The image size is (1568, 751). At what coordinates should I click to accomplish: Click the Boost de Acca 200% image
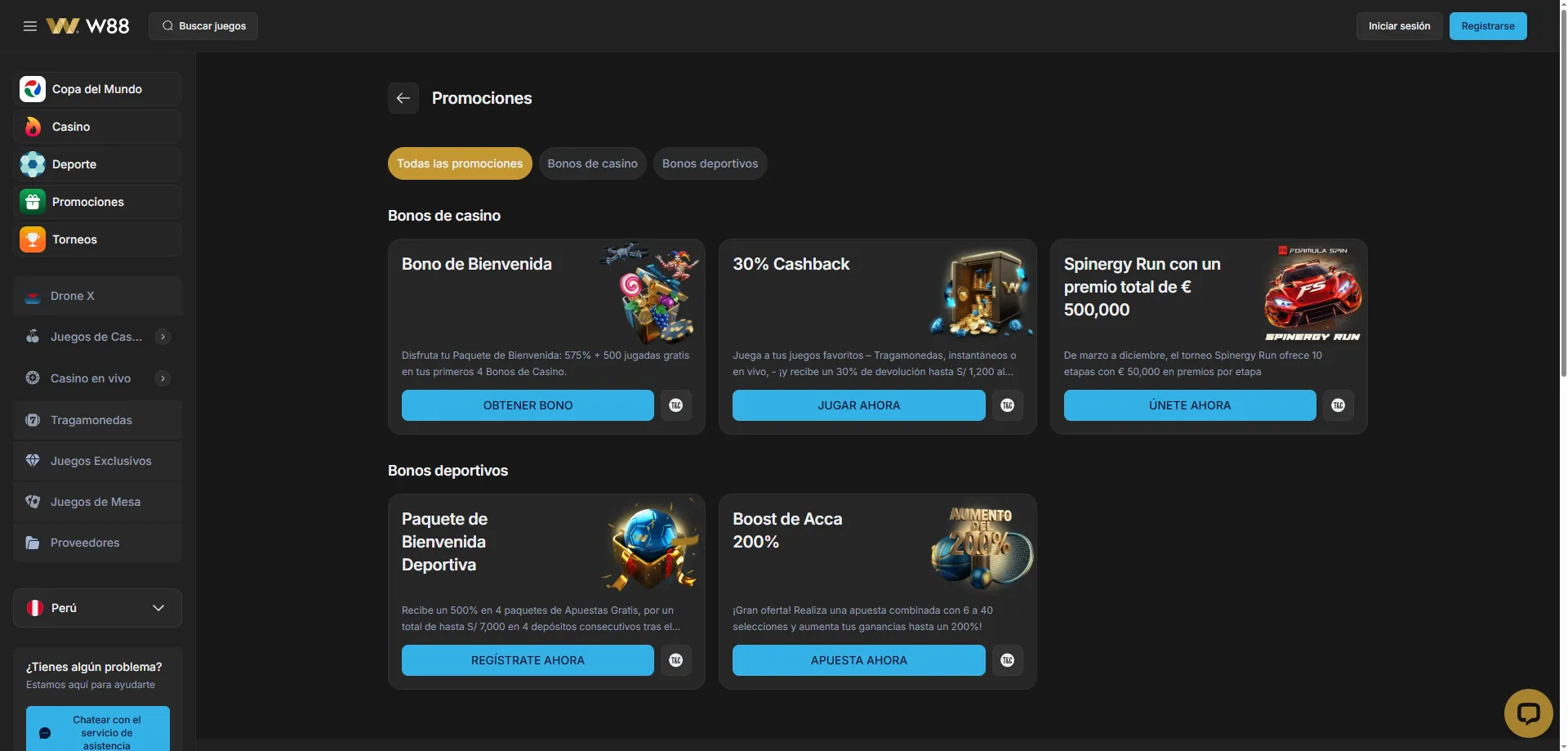click(x=982, y=548)
